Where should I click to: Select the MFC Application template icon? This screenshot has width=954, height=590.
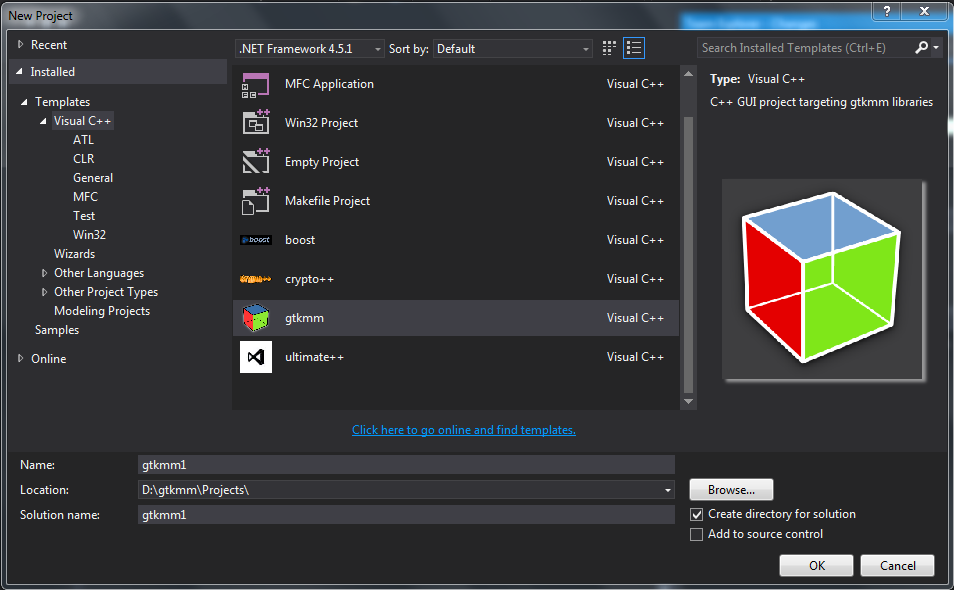point(256,85)
